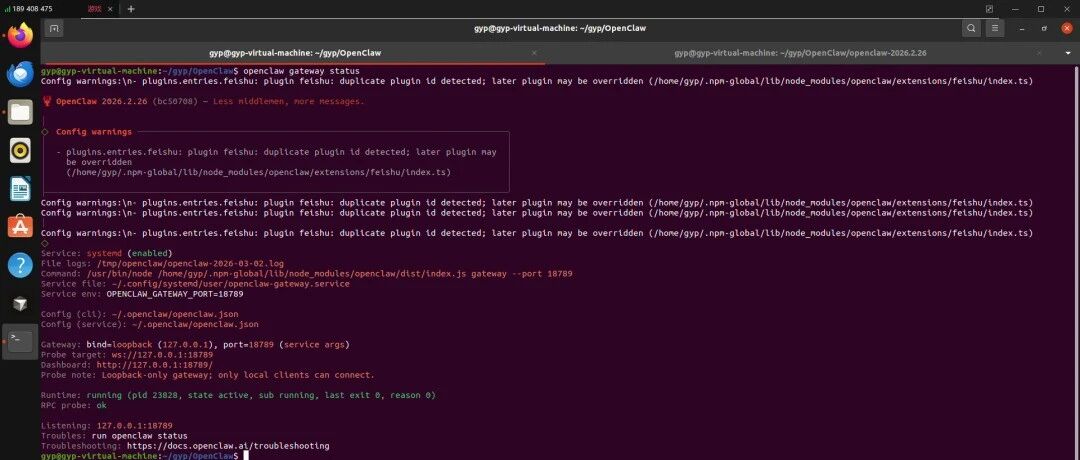Click the 'Service: systemd (enabled)' line
This screenshot has height=460, width=1080.
107,253
